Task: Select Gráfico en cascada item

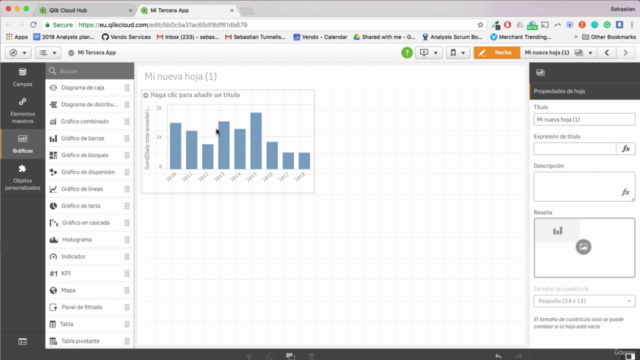Action: [x=89, y=222]
